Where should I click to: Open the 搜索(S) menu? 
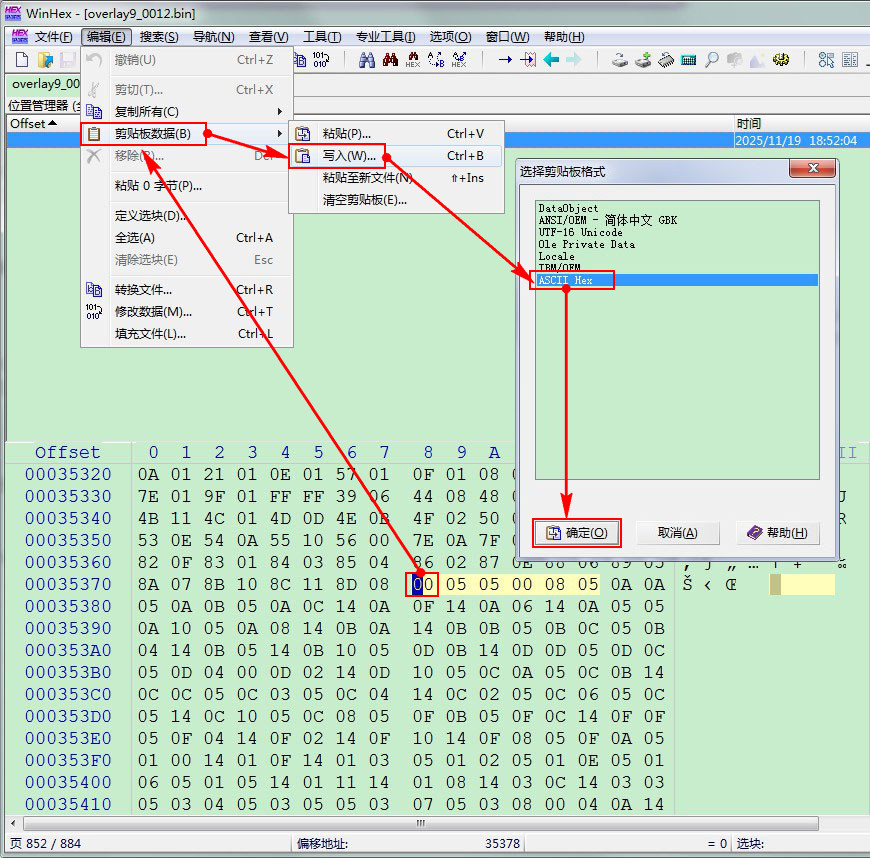coord(159,37)
